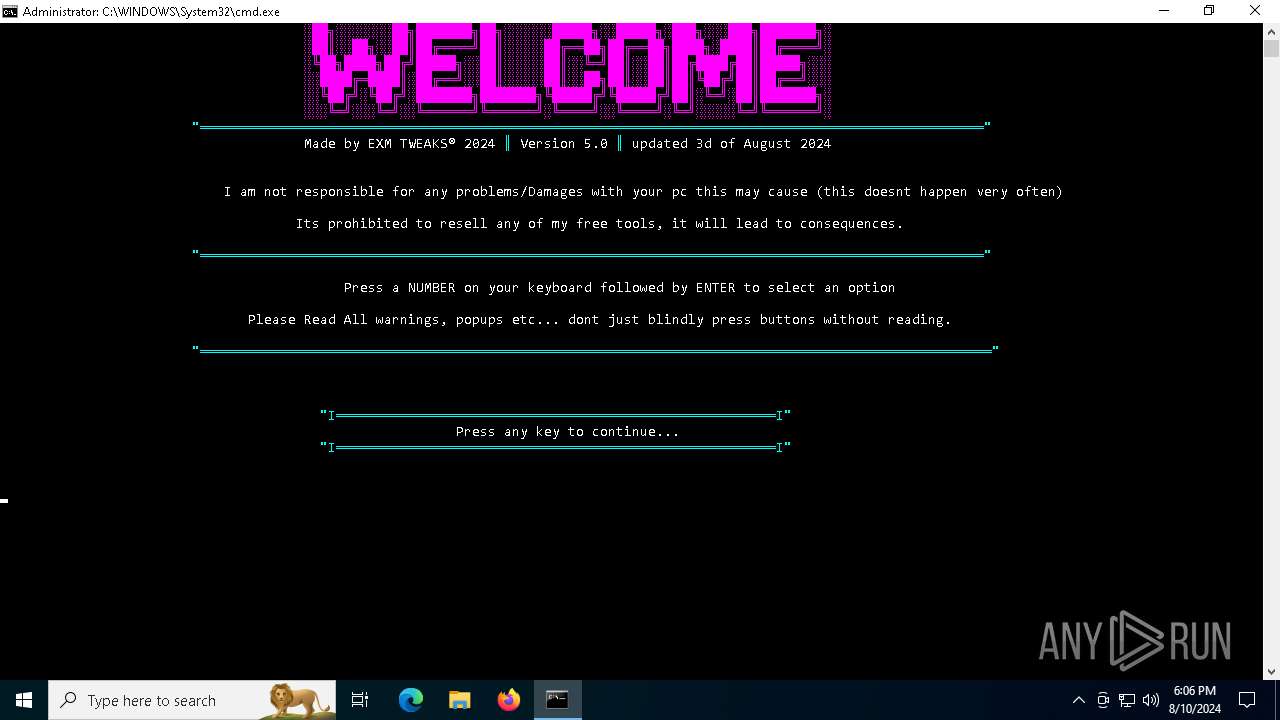Click the 'Type here to search' box
Screen dimensions: 1280x720
[x=192, y=700]
